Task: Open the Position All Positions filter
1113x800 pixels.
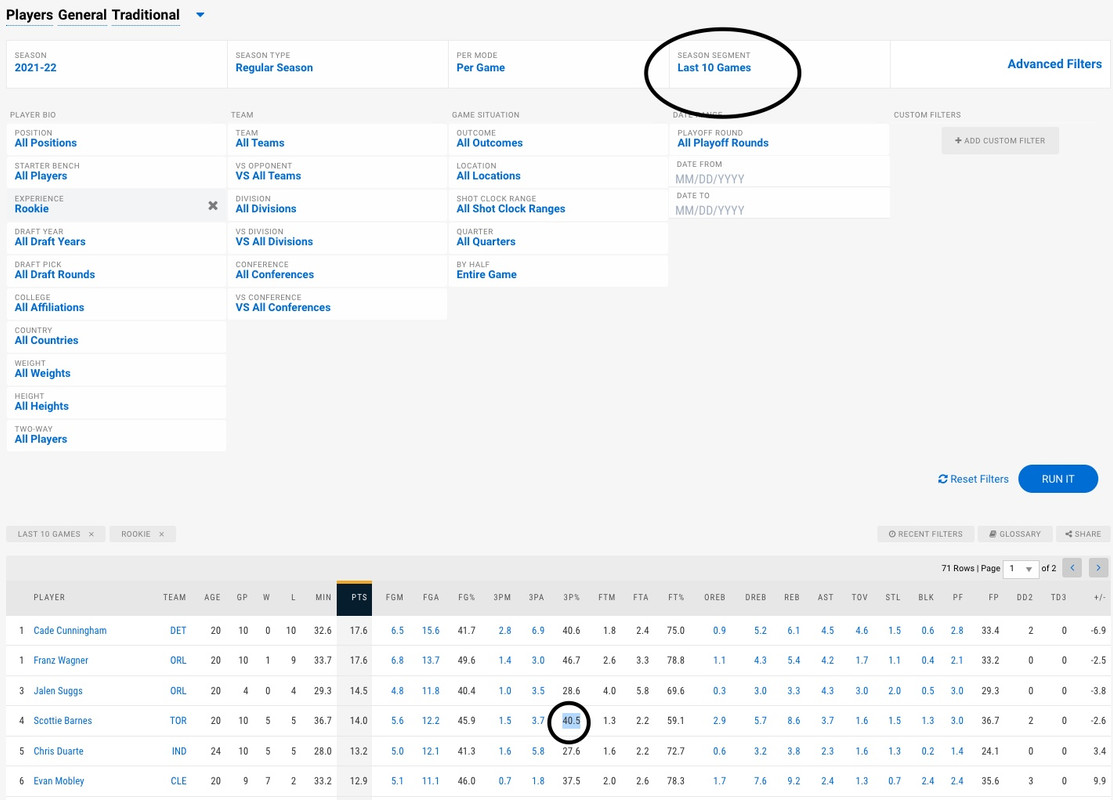Action: point(116,139)
